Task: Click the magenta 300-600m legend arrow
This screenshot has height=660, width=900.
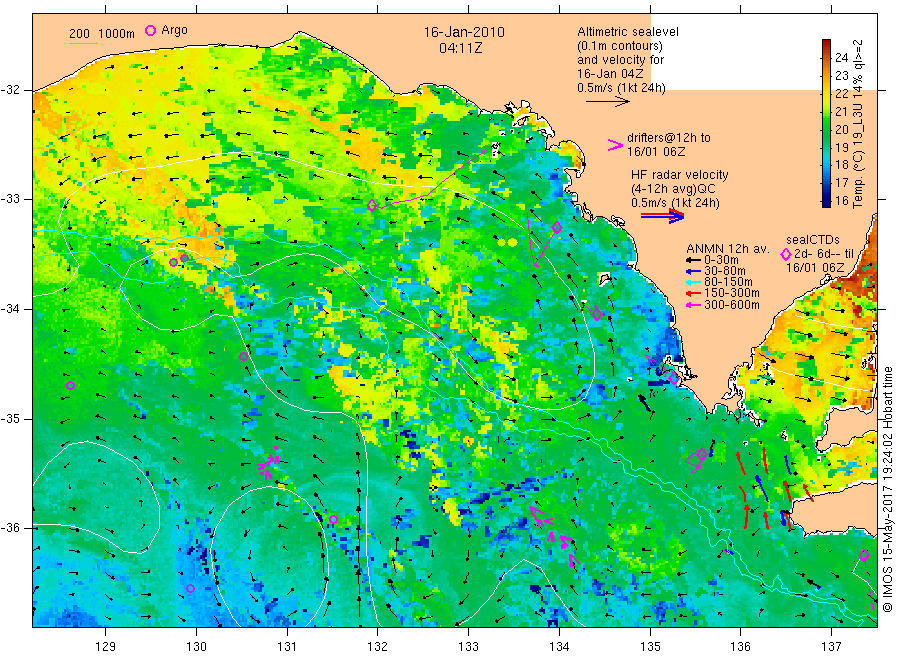Action: pos(693,305)
